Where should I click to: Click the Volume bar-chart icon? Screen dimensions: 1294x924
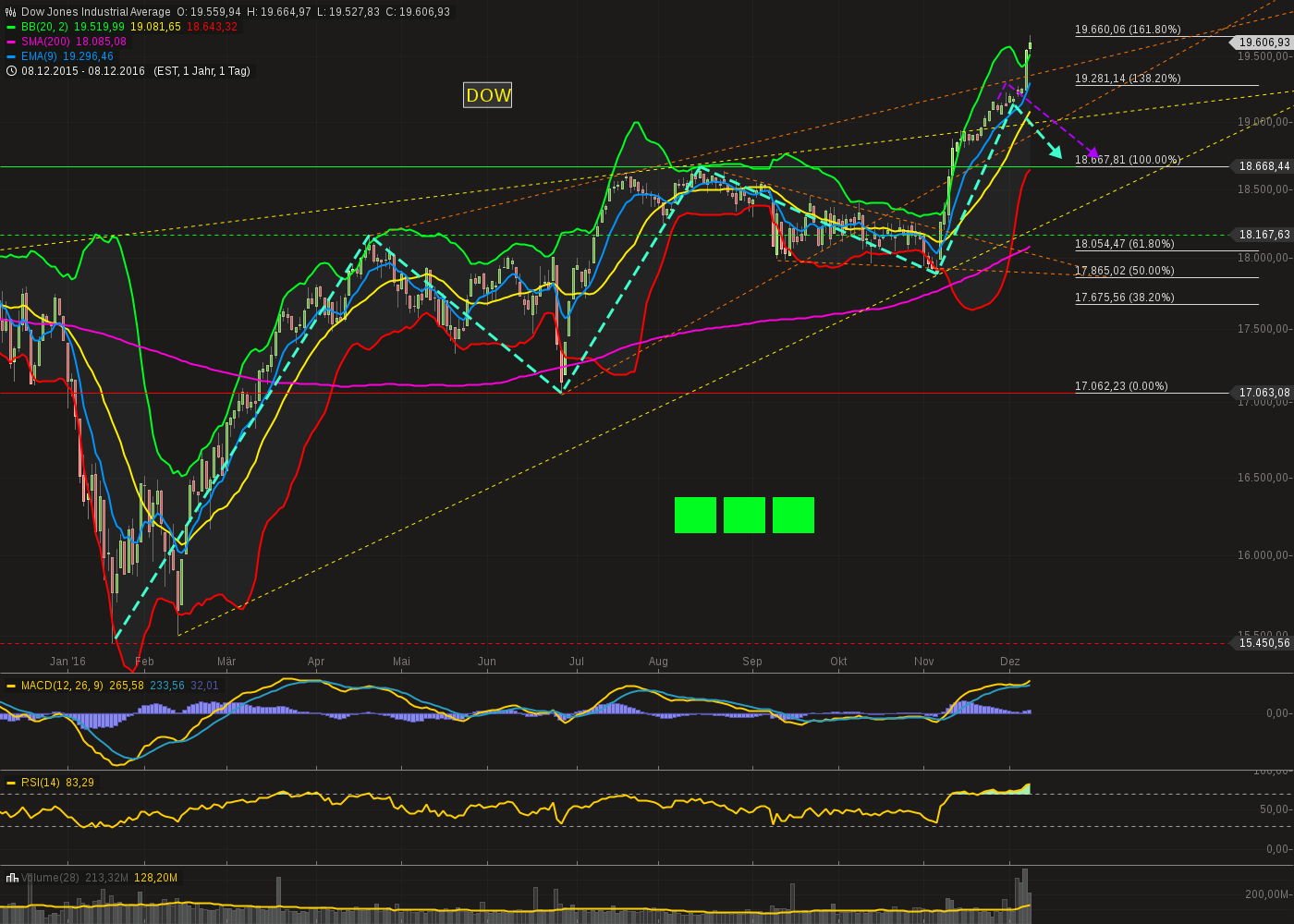coord(12,878)
